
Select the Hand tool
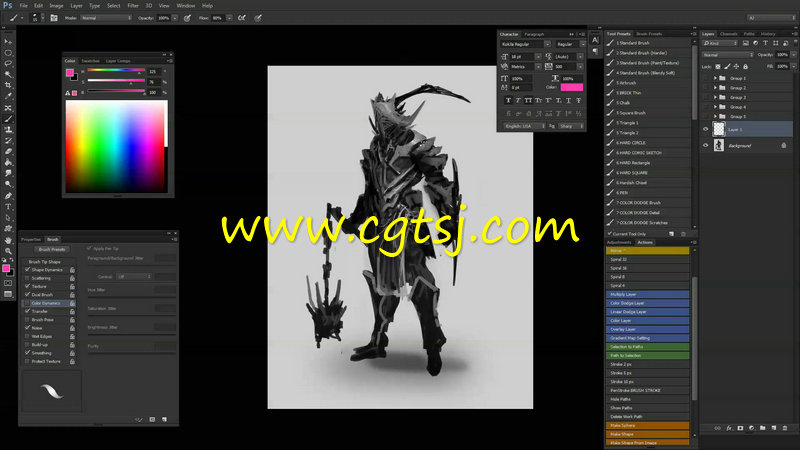tap(8, 240)
